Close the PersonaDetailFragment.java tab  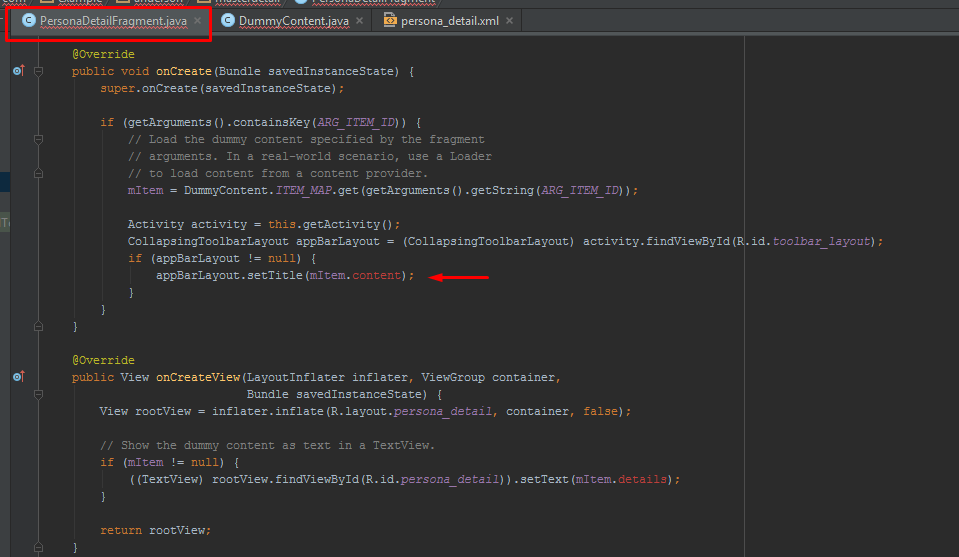pos(197,21)
